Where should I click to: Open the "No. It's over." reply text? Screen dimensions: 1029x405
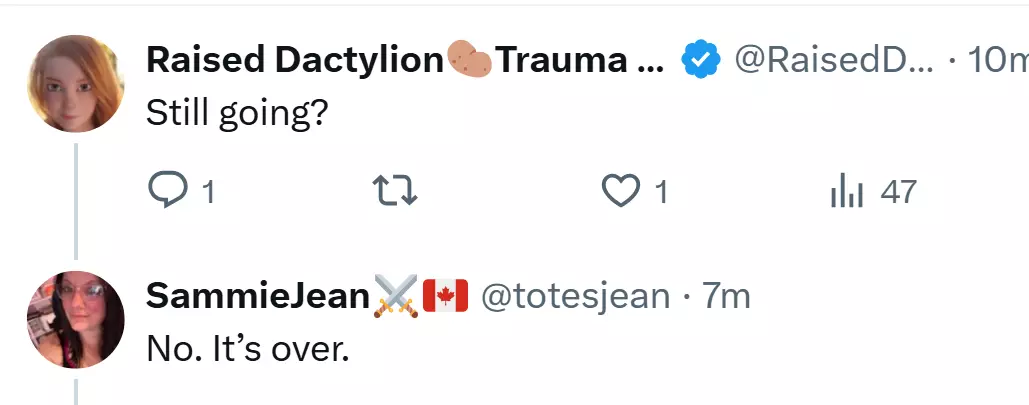point(248,348)
